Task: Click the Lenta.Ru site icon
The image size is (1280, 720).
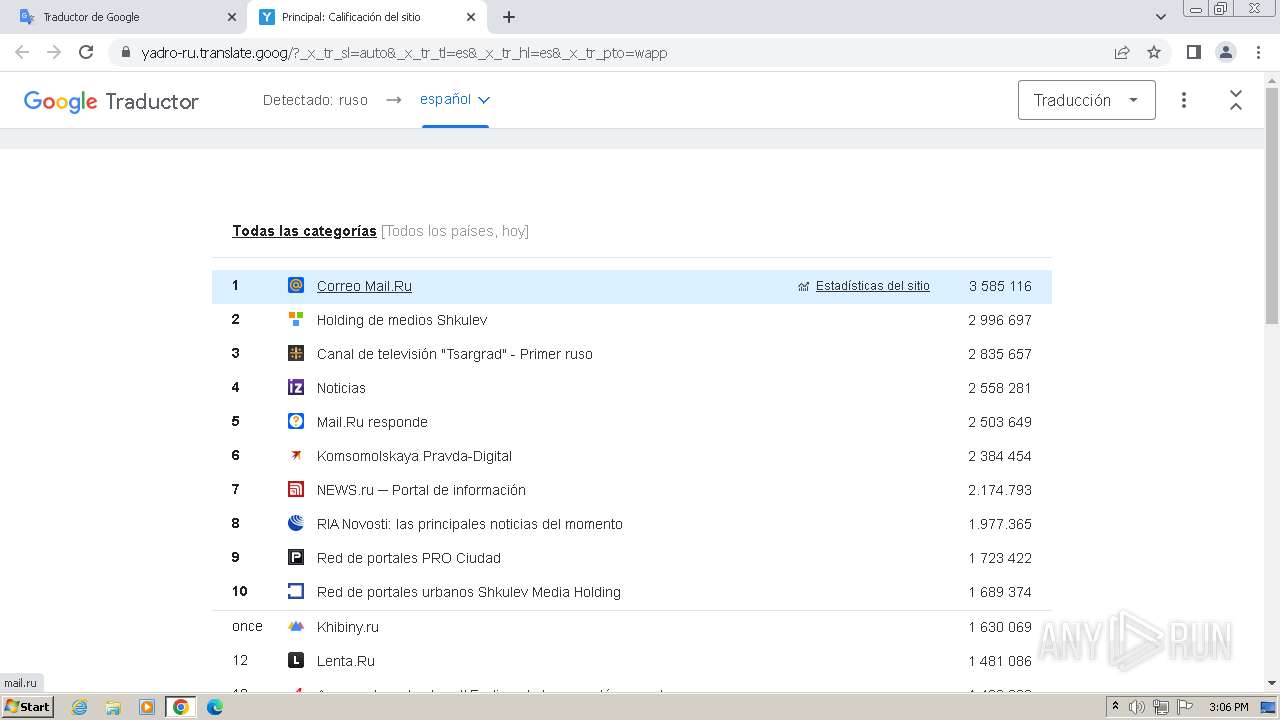Action: [296, 660]
